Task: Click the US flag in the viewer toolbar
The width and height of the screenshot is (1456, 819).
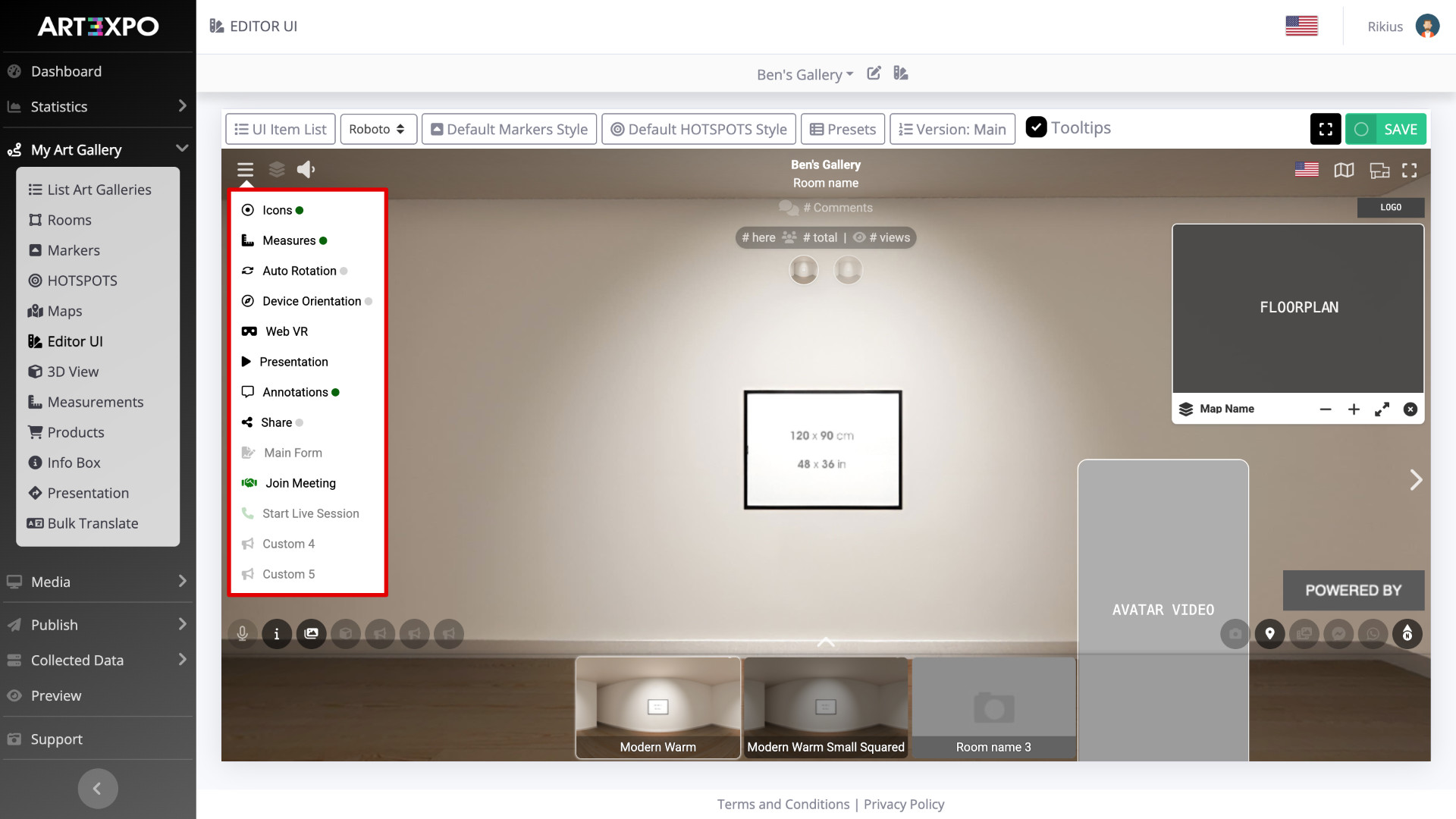Action: click(x=1307, y=170)
